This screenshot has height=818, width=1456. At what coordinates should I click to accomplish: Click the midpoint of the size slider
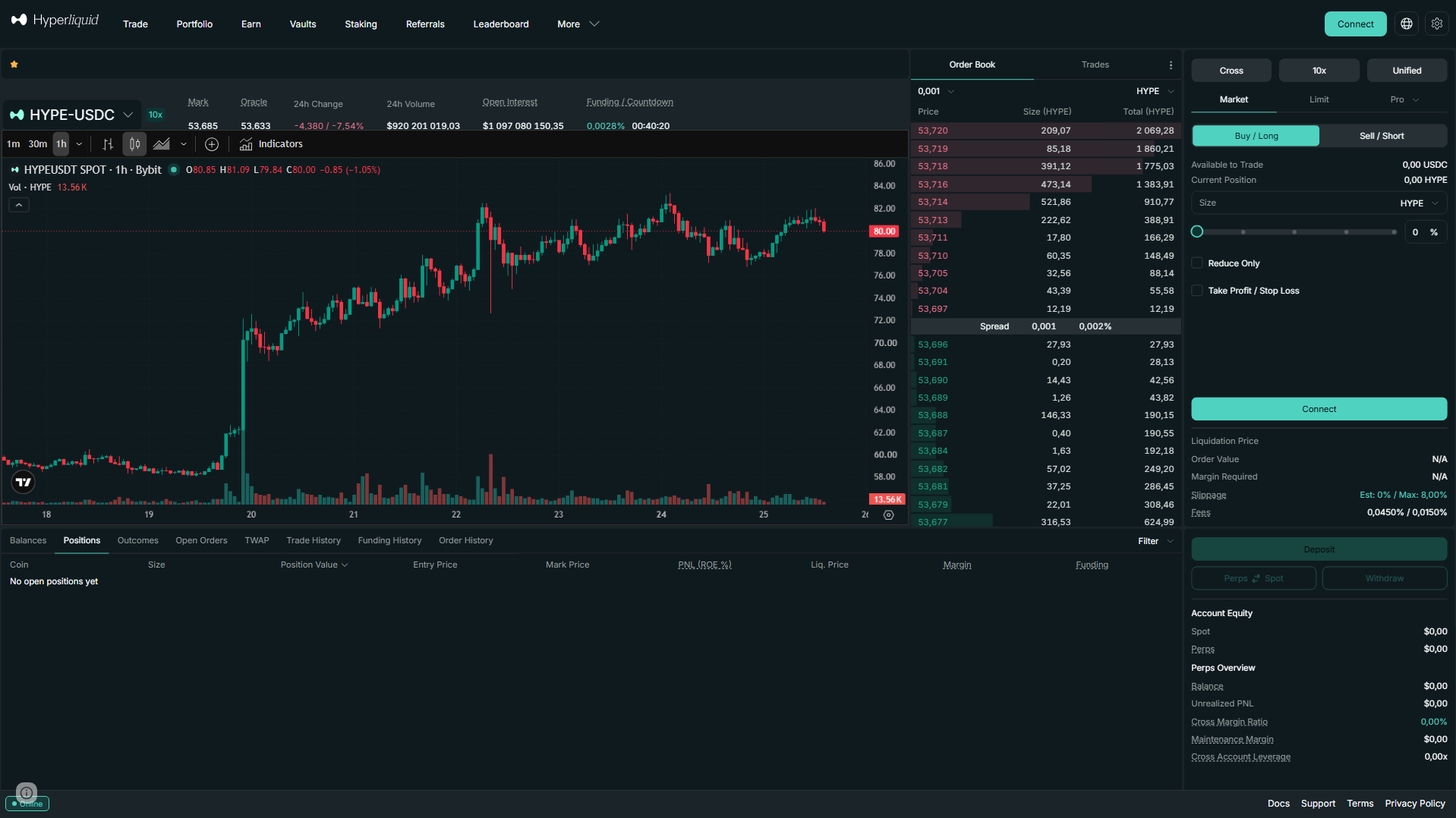coord(1294,232)
